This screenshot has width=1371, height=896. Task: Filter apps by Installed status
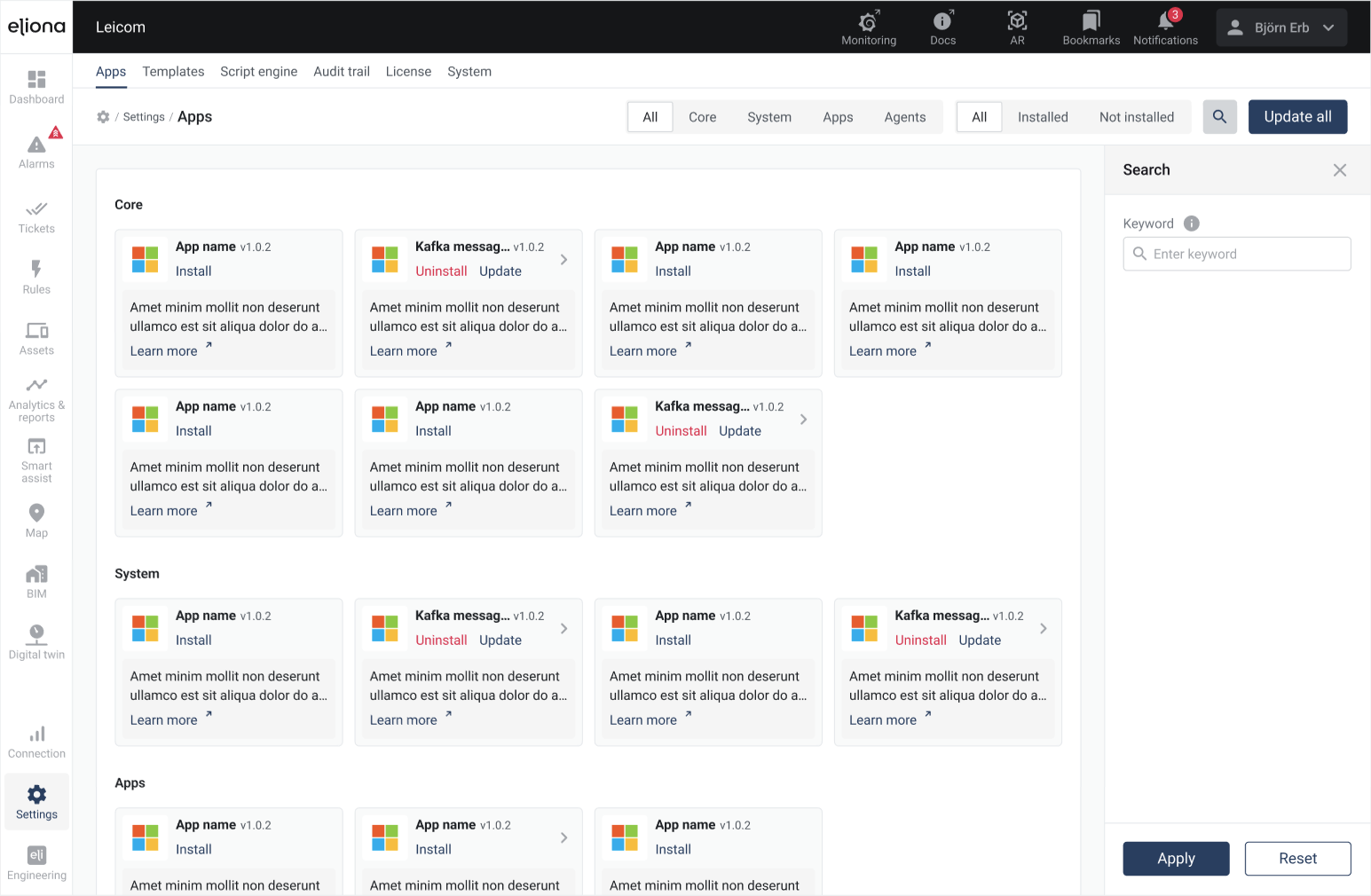(1042, 117)
